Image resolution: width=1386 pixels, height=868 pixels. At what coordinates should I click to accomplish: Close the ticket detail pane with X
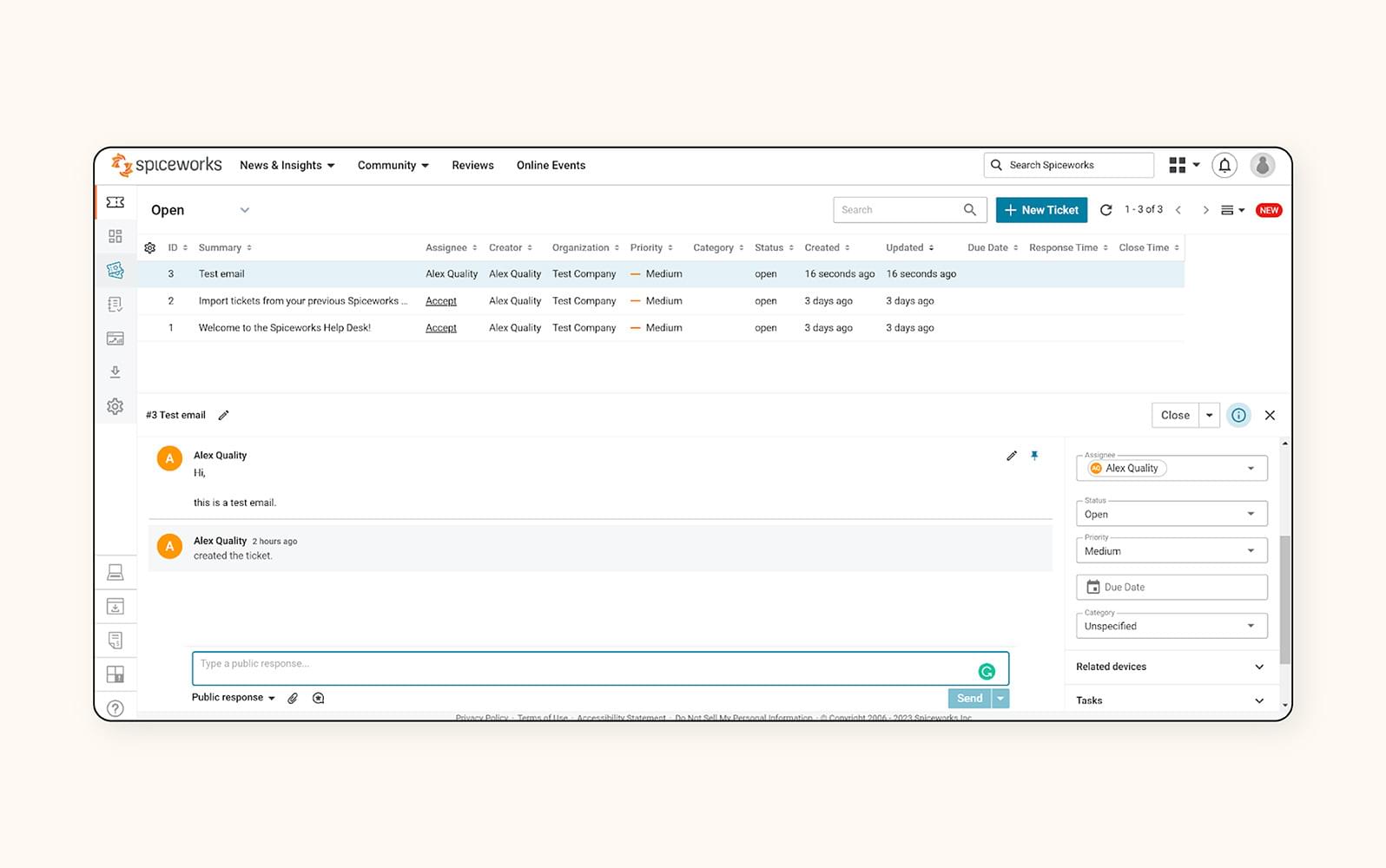tap(1270, 415)
